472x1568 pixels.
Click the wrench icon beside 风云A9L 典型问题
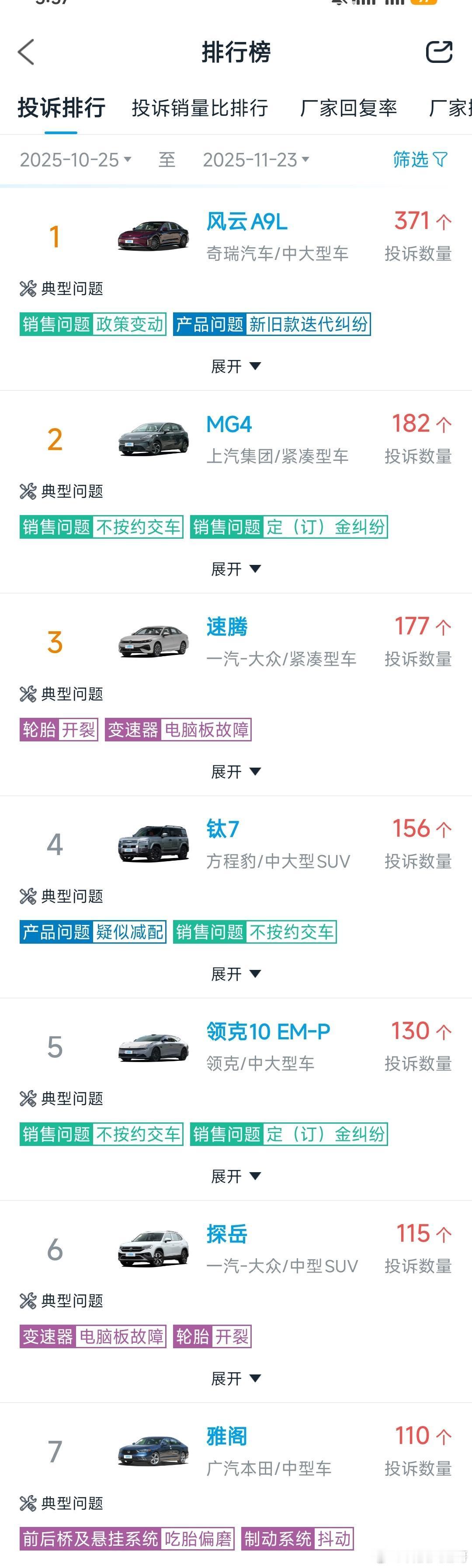[x=28, y=288]
